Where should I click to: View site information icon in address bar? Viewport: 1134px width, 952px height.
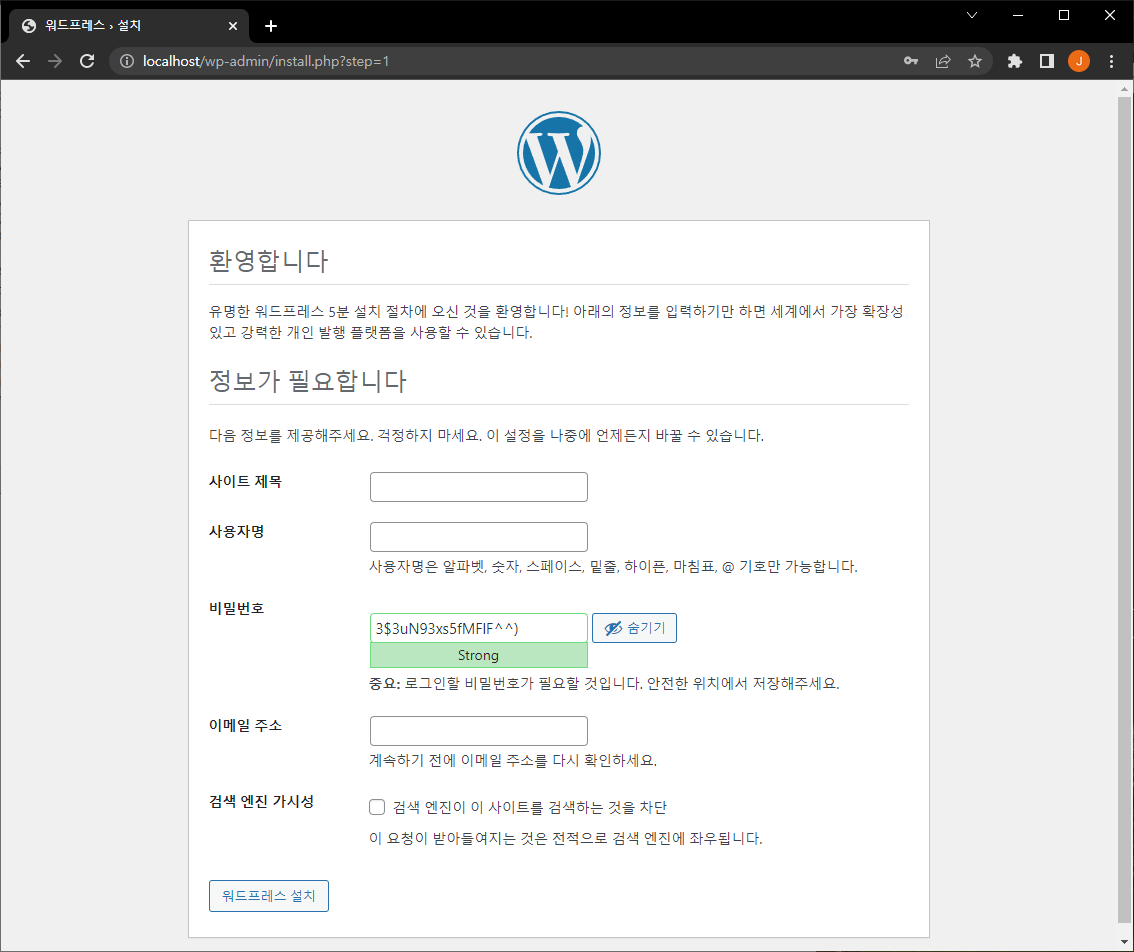coord(127,61)
